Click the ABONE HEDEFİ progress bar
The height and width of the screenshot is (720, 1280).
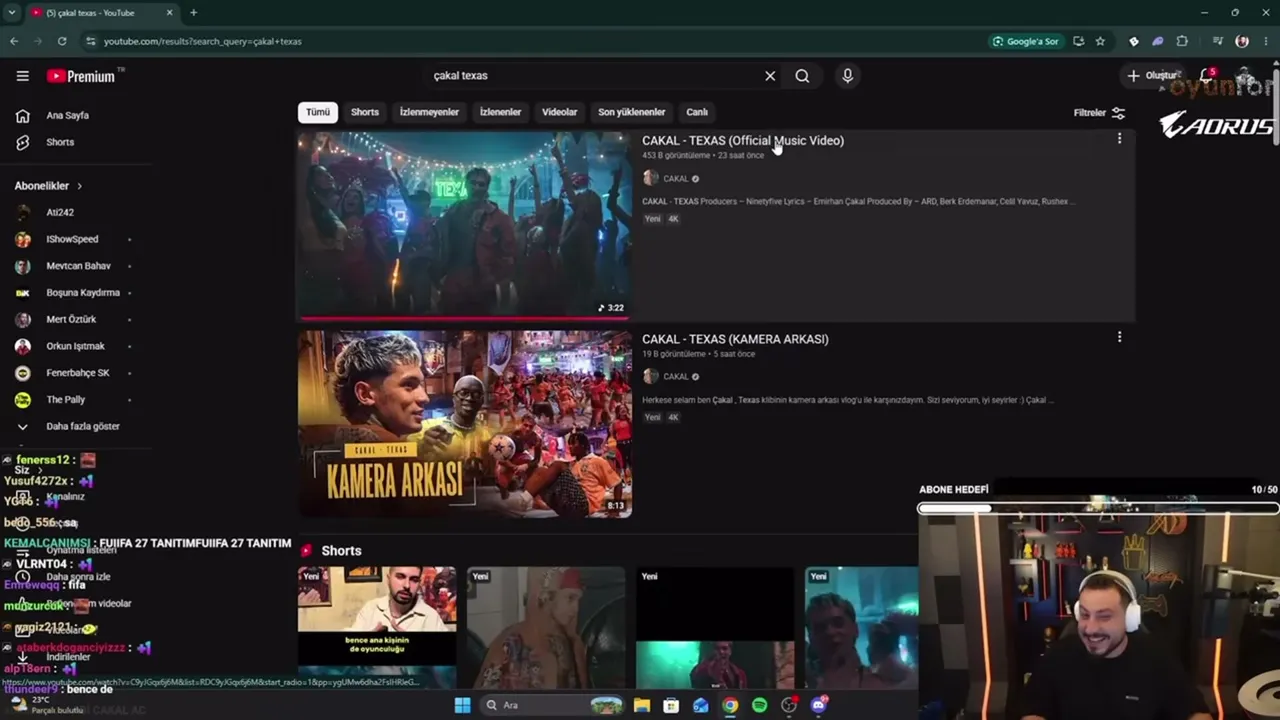point(1098,508)
